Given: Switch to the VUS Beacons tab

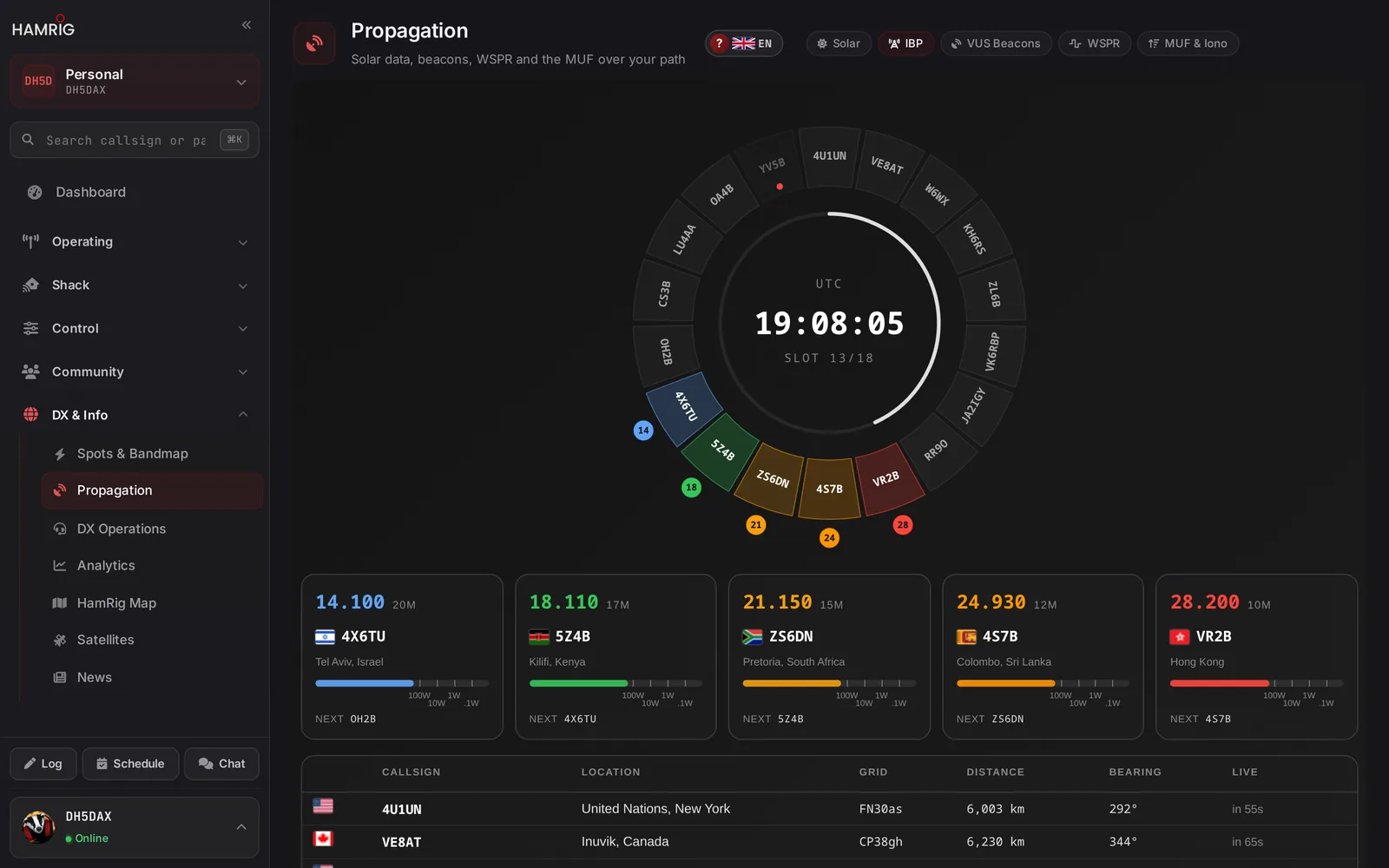Looking at the screenshot, I should point(996,43).
